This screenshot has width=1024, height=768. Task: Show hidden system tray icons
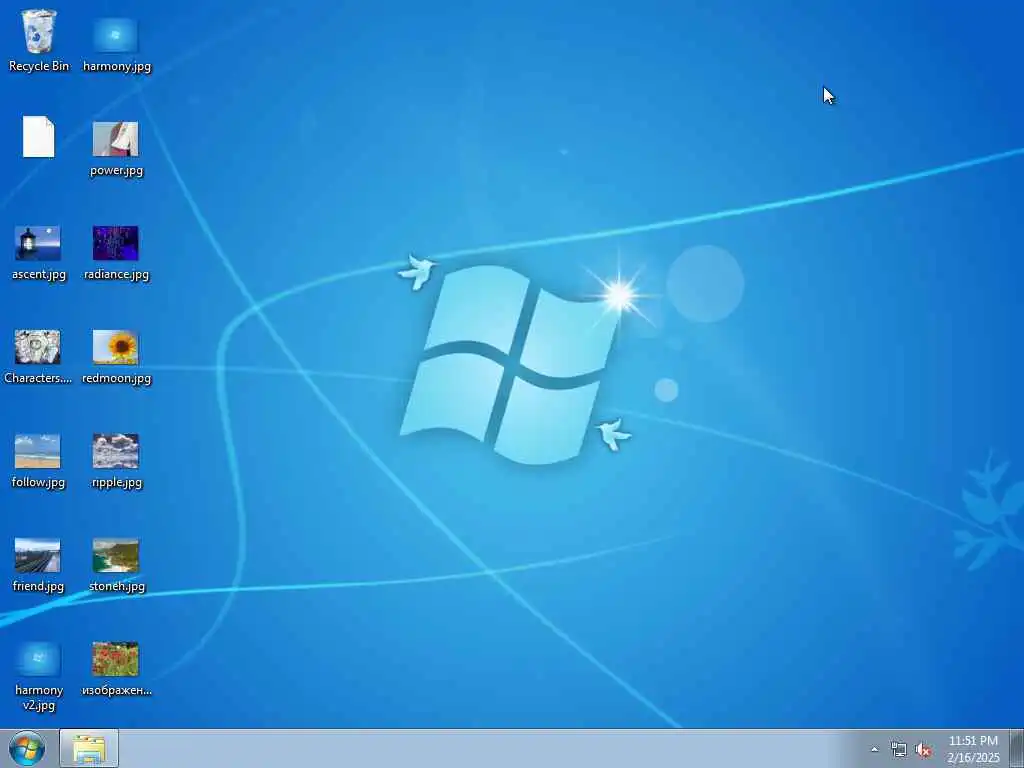pos(874,750)
